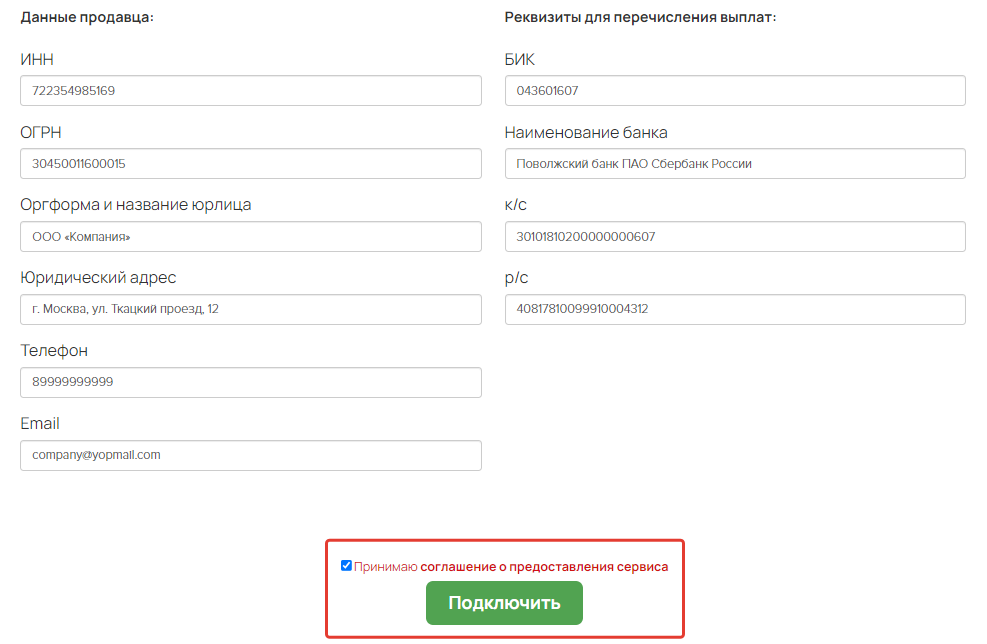987x644 pixels.
Task: Click the 'Наименование банка' label
Action: [586, 133]
